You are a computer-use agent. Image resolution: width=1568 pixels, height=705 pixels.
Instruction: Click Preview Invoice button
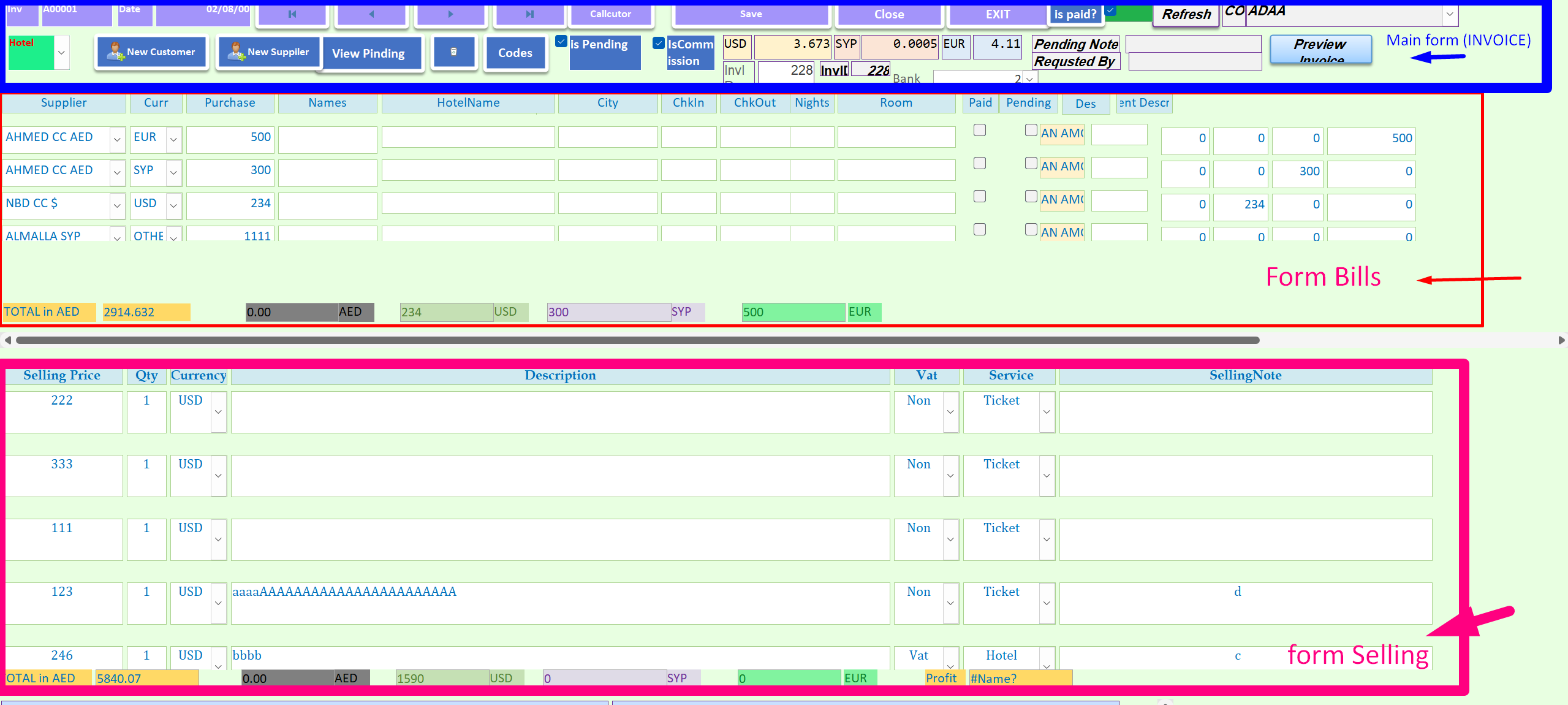1320,49
